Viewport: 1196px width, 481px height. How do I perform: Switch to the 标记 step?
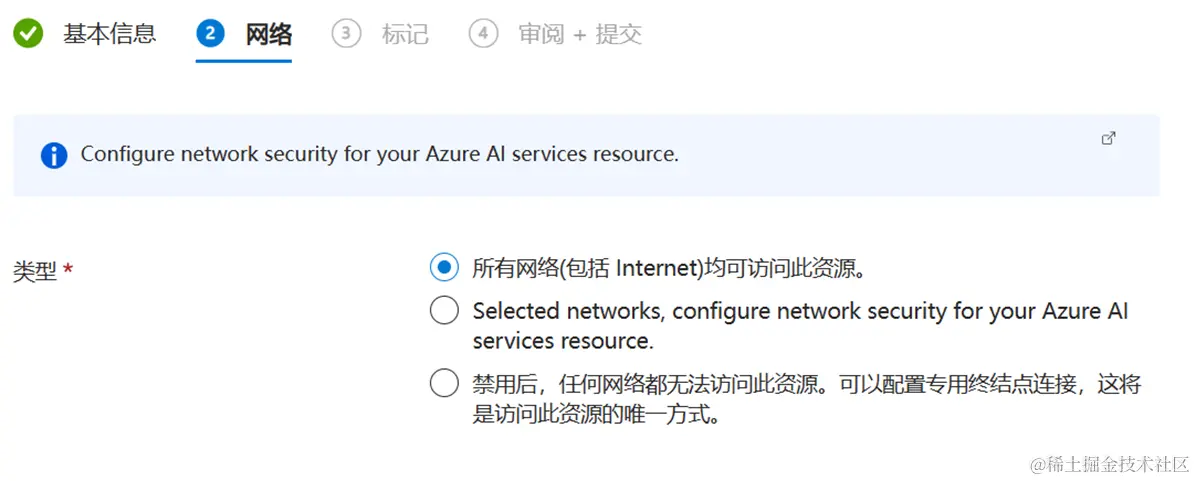(x=405, y=35)
